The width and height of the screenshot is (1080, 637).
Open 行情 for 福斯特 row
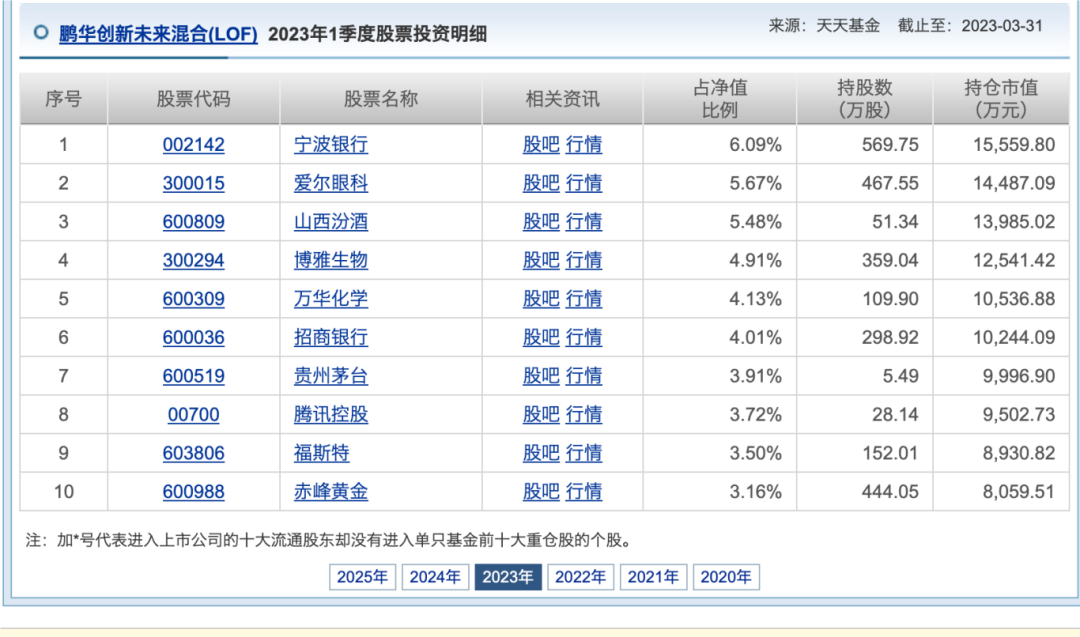click(583, 453)
